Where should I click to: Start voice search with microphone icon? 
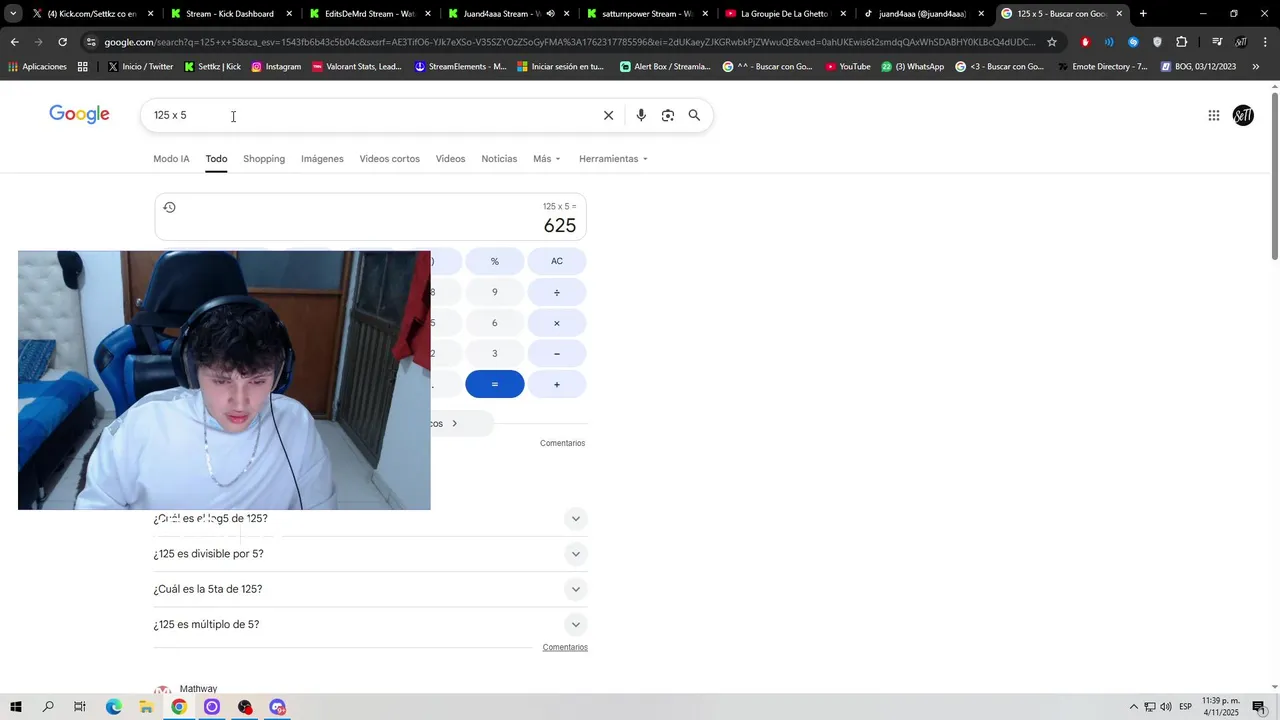[x=641, y=115]
